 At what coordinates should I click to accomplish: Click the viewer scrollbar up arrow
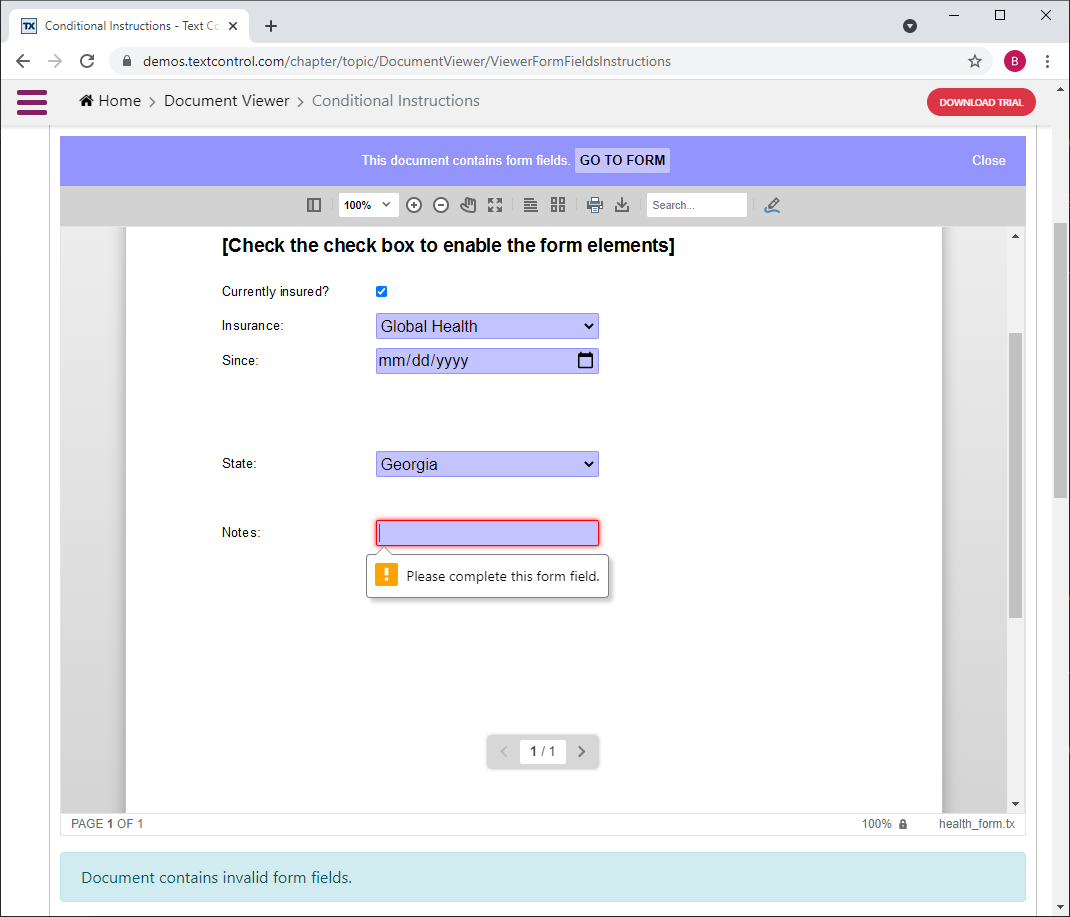point(1015,236)
